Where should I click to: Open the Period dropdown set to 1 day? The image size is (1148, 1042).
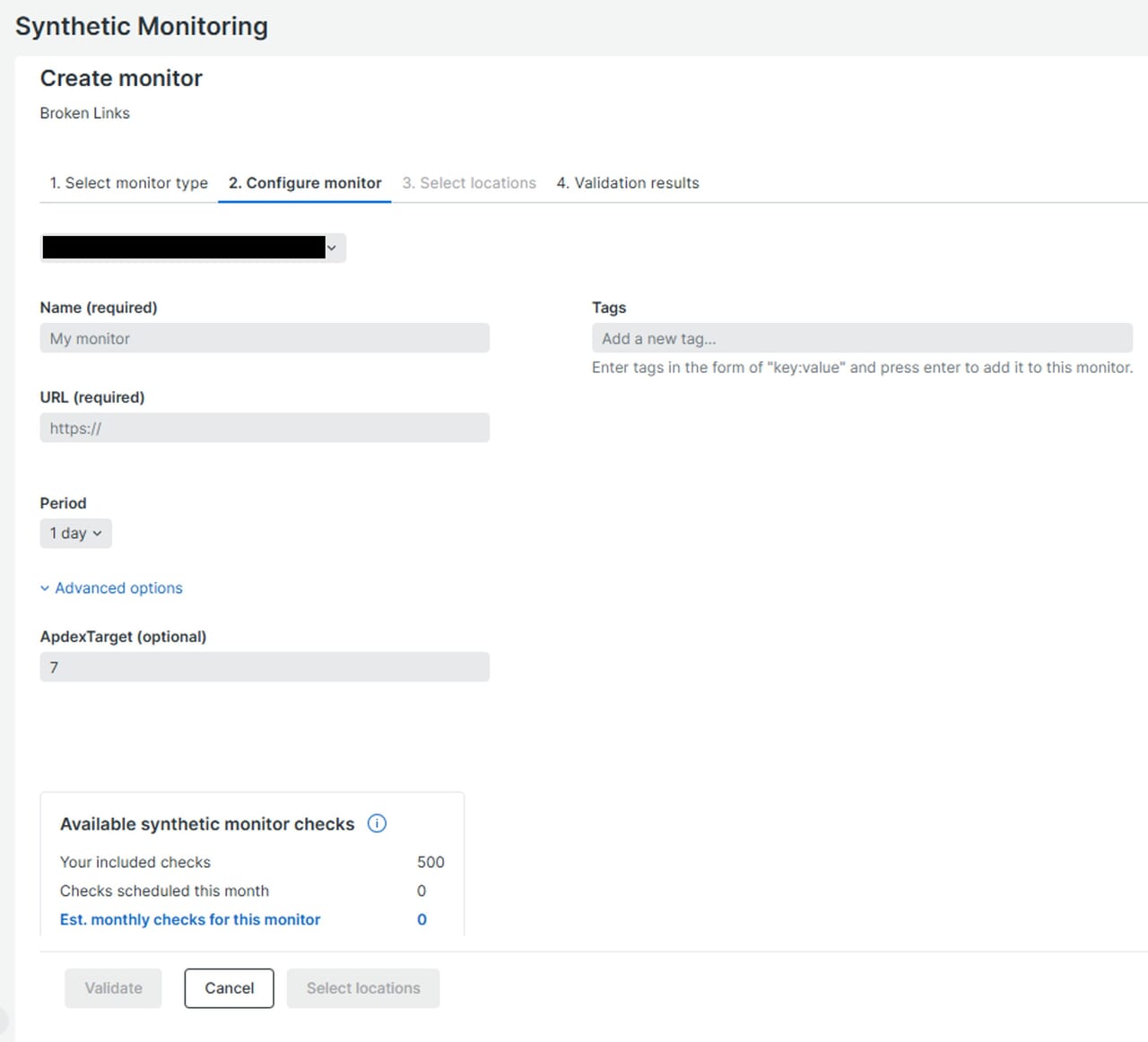pos(75,534)
